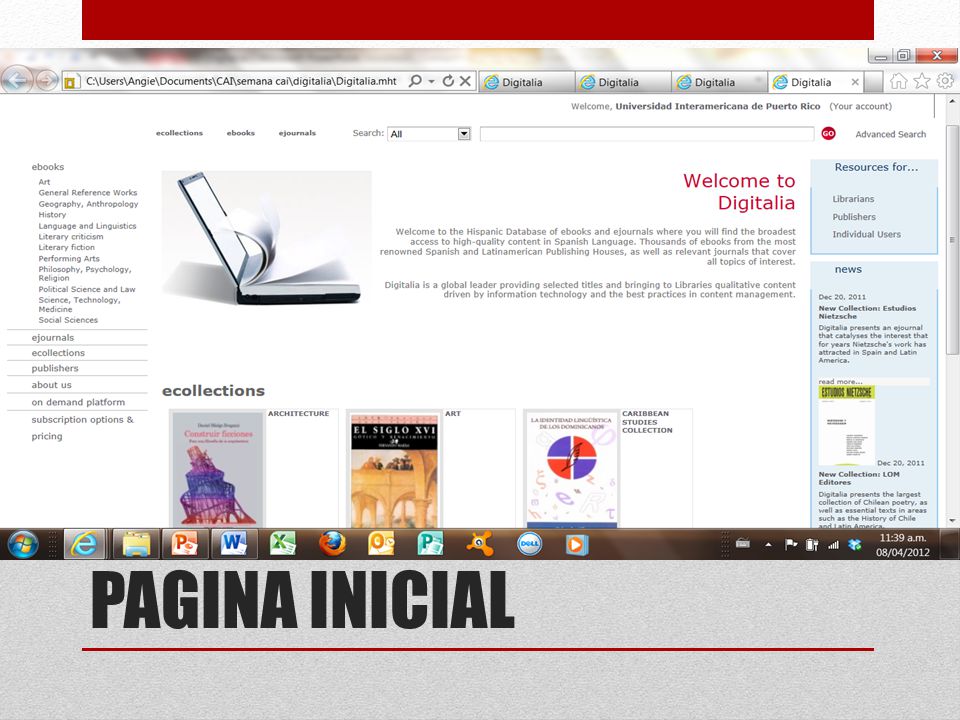Image resolution: width=960 pixels, height=720 pixels.
Task: Open the Dell icon on taskbar
Action: [529, 544]
